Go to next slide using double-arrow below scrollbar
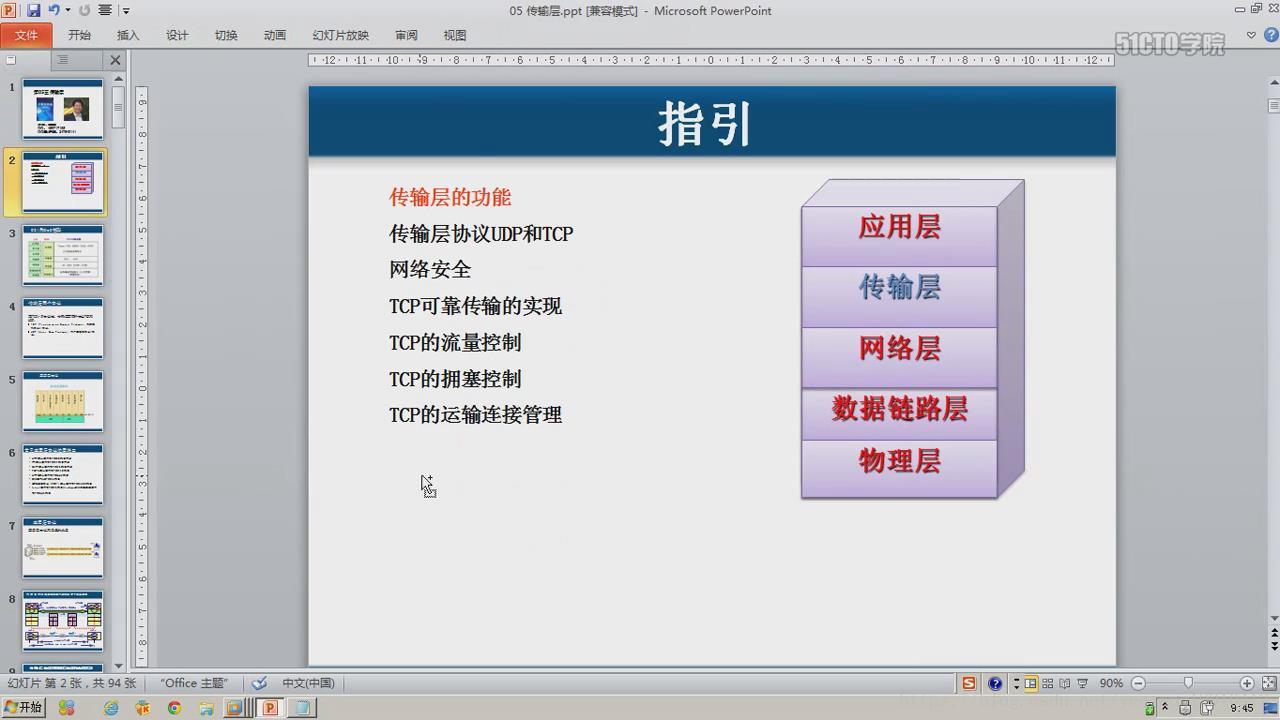 pos(1274,648)
